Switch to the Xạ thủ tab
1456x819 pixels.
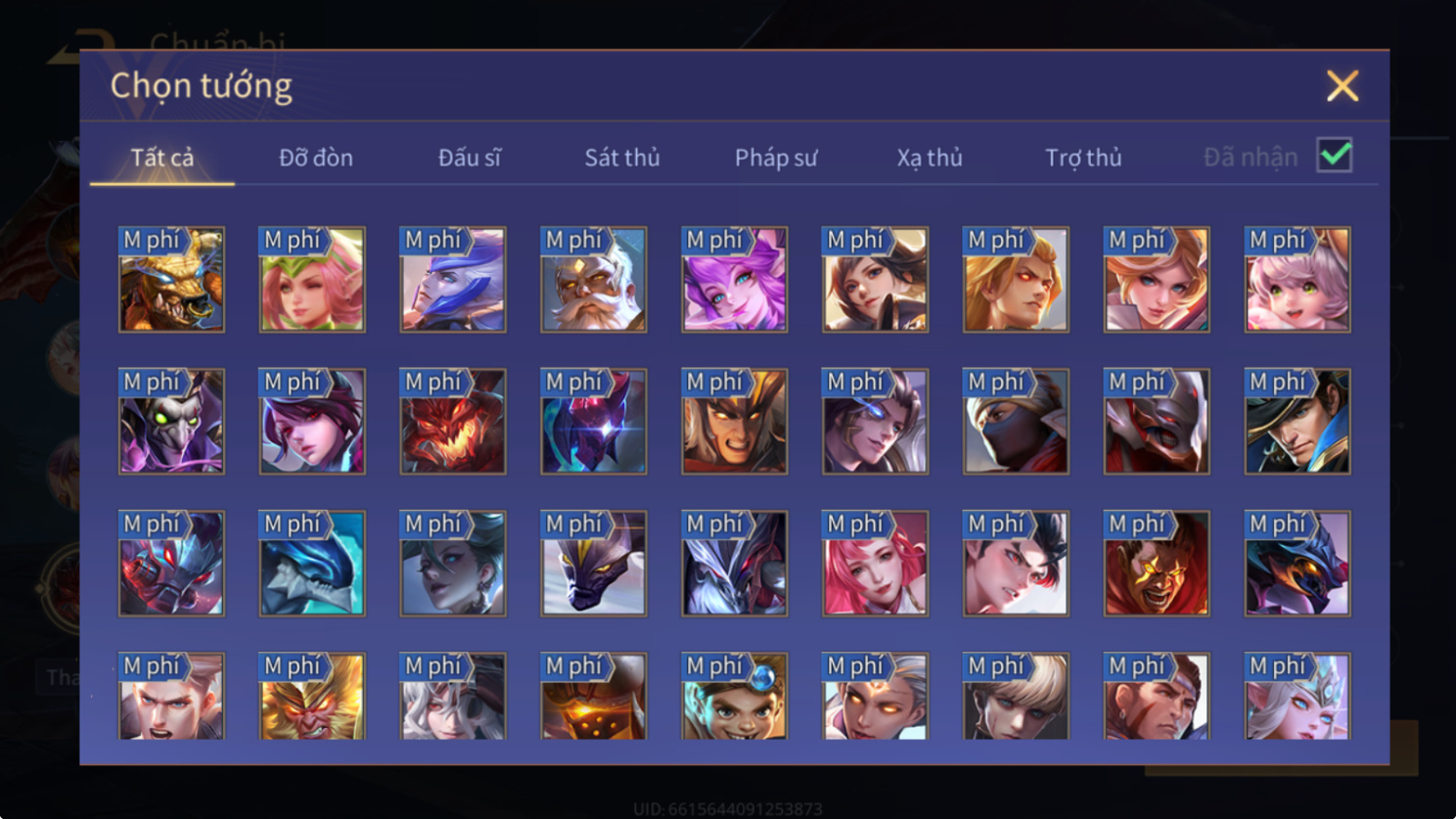coord(930,158)
